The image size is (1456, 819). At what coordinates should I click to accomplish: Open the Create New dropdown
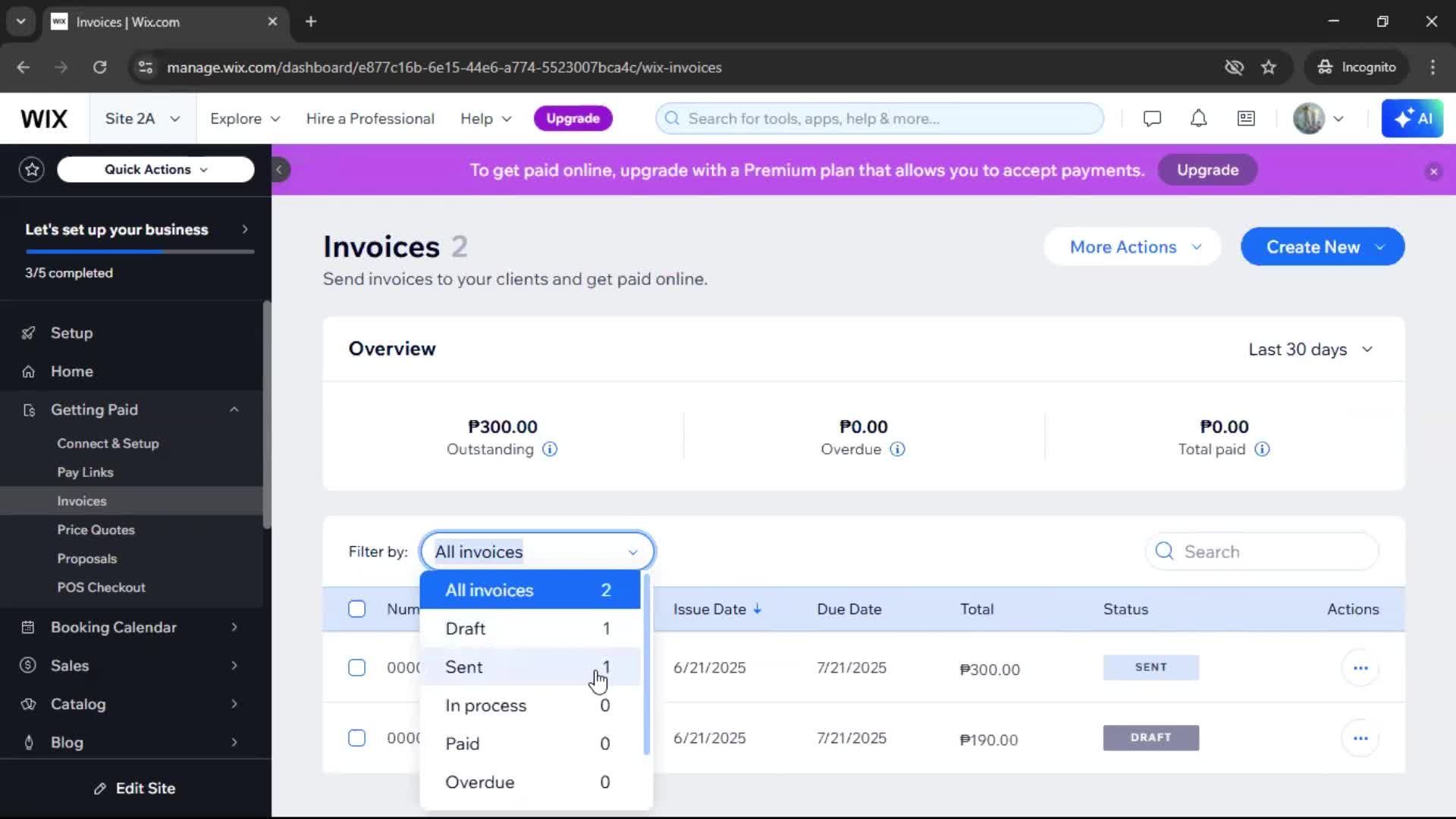[x=1323, y=246]
